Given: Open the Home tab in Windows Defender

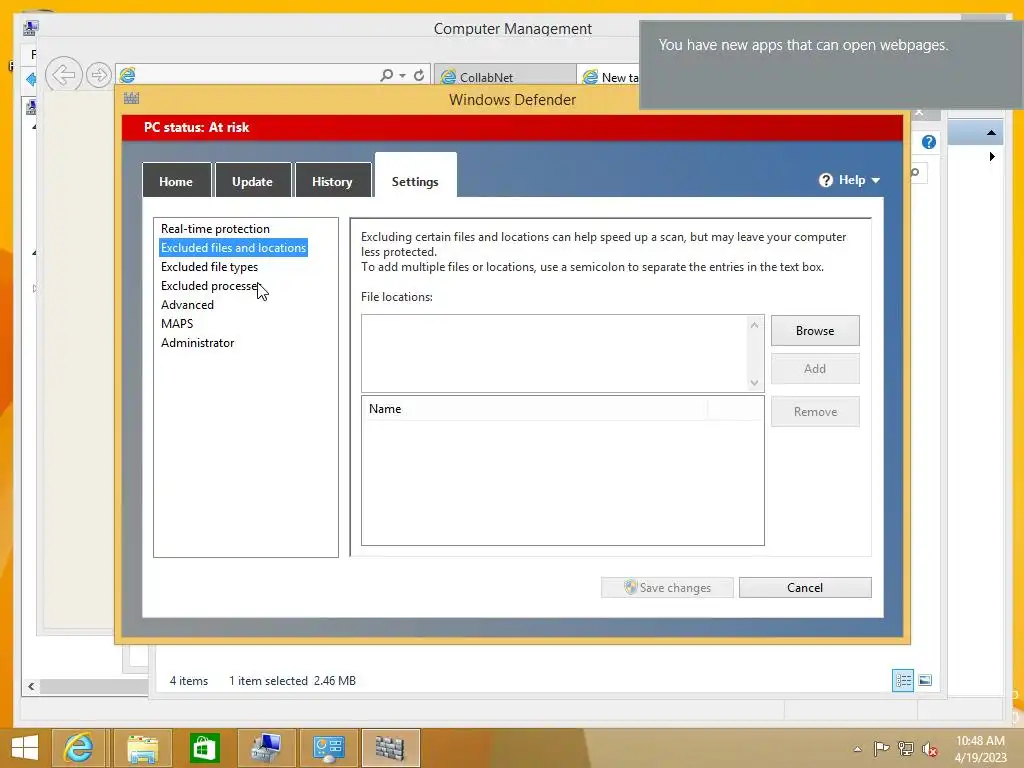Looking at the screenshot, I should coord(176,181).
